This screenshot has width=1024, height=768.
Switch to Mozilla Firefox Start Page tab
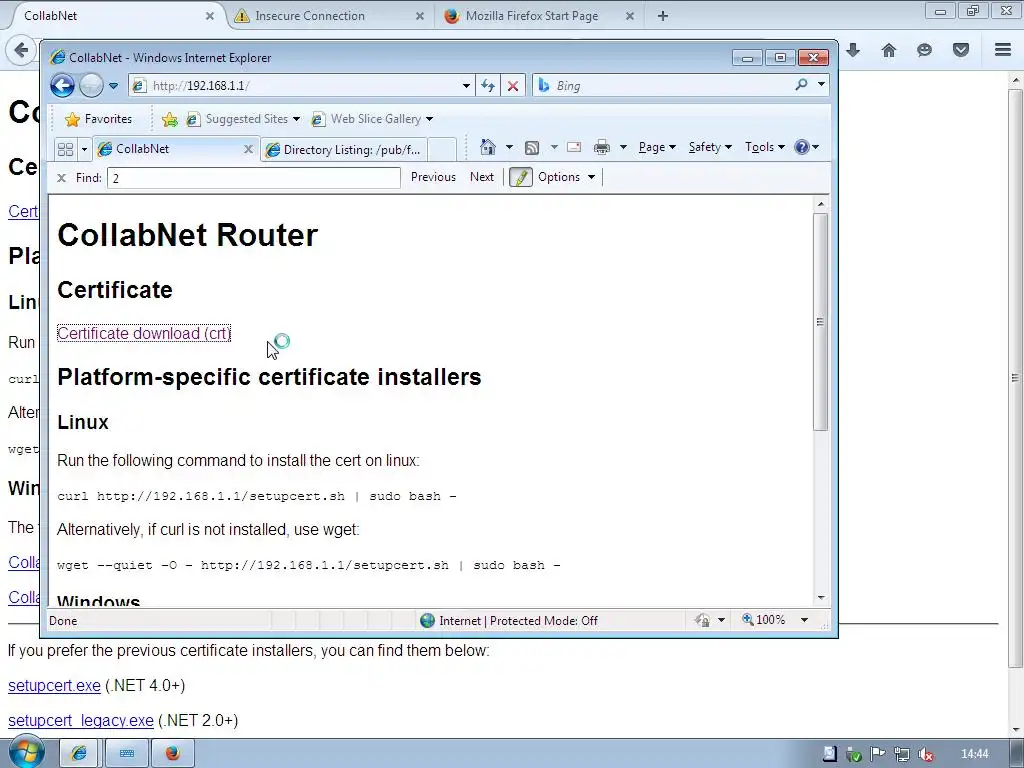(532, 16)
